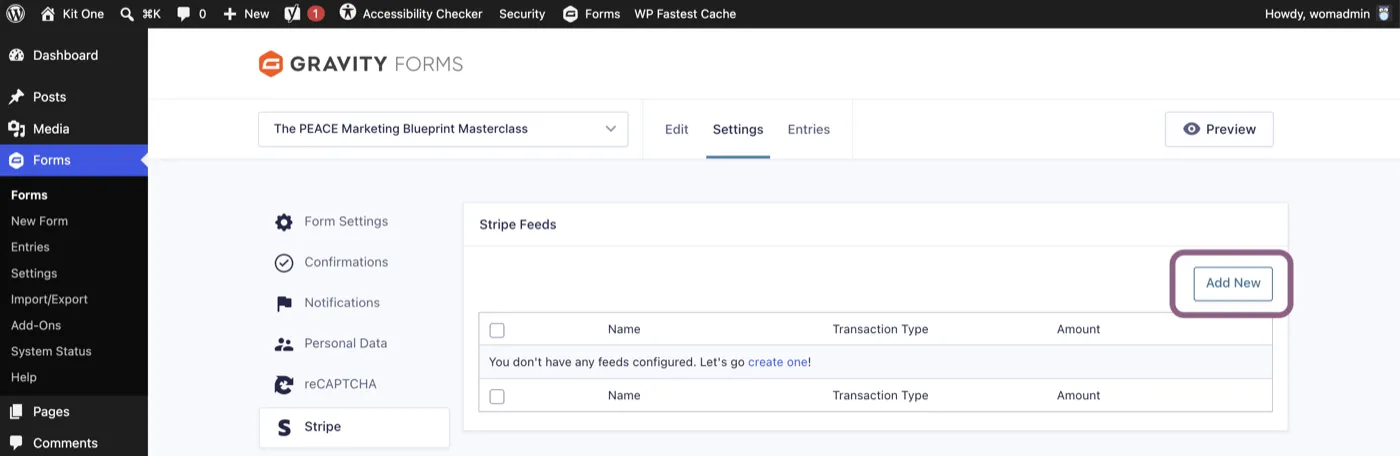
Task: Click the Stripe S icon
Action: (x=284, y=427)
